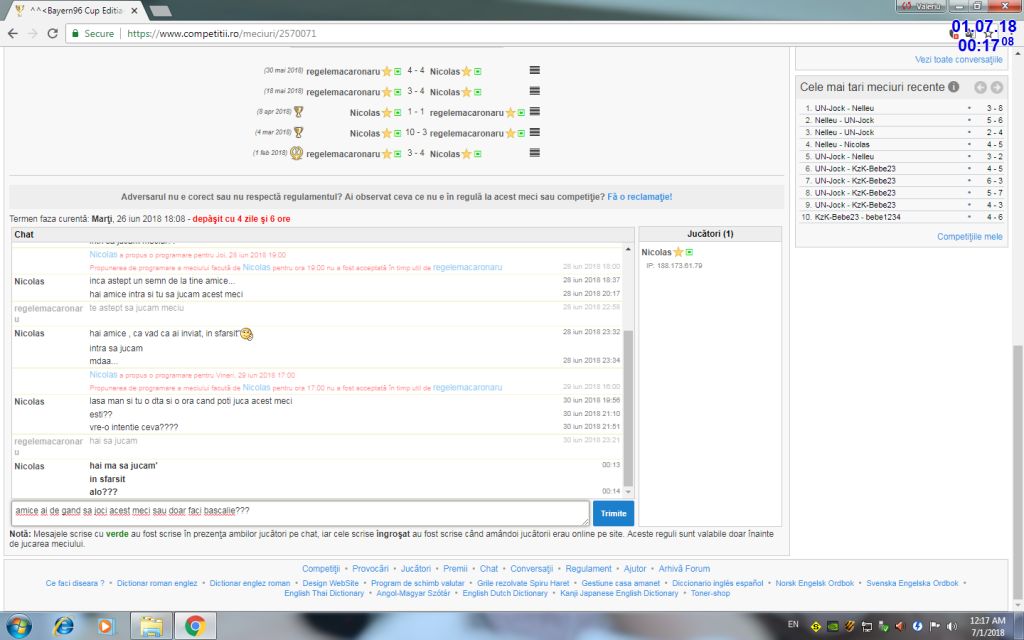
Task: Go to previous recent matches page
Action: [x=980, y=87]
